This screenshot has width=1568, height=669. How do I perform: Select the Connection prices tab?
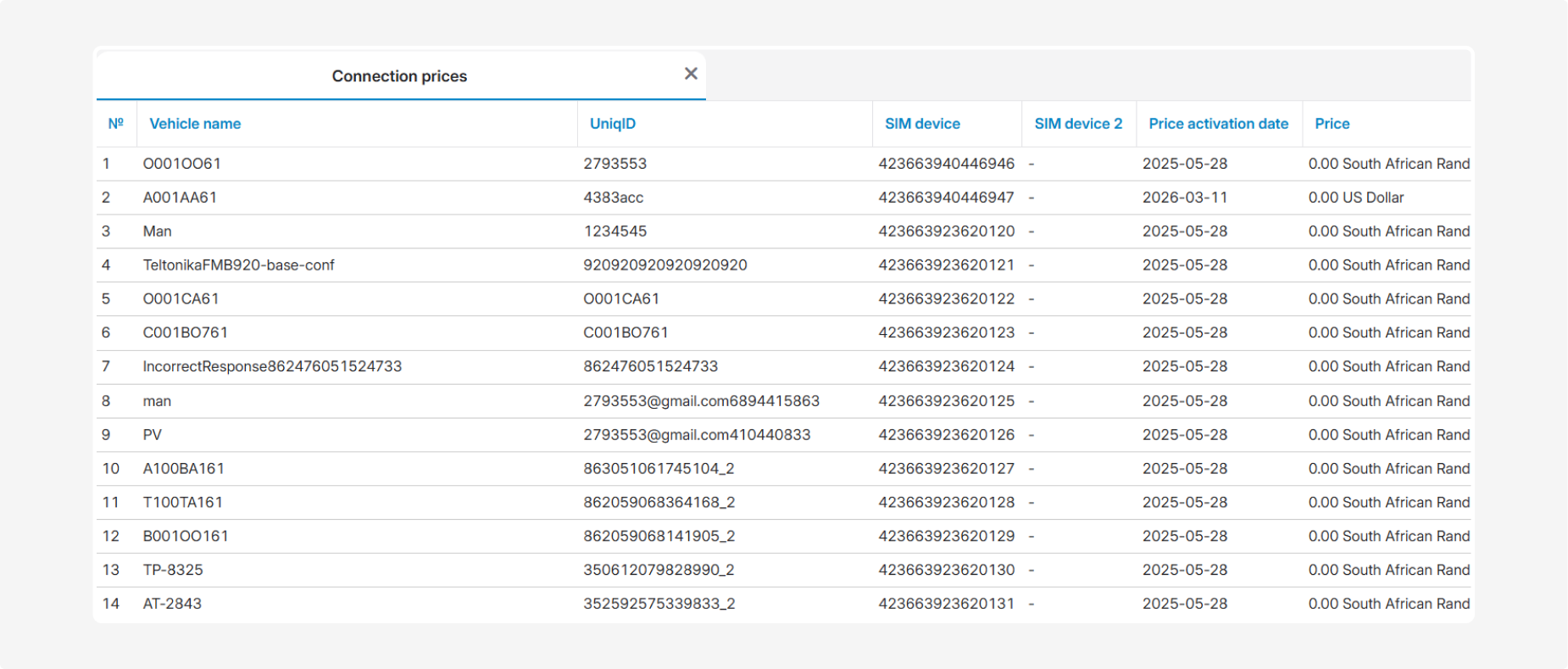coord(399,76)
